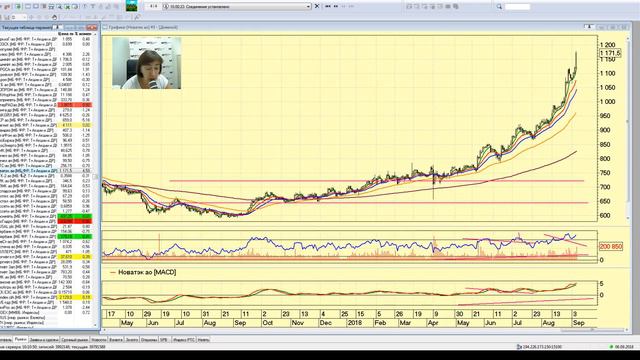Image resolution: width=640 pixels, height=360 pixels.
Task: Open the Новости tab
Action: (x=98, y=340)
